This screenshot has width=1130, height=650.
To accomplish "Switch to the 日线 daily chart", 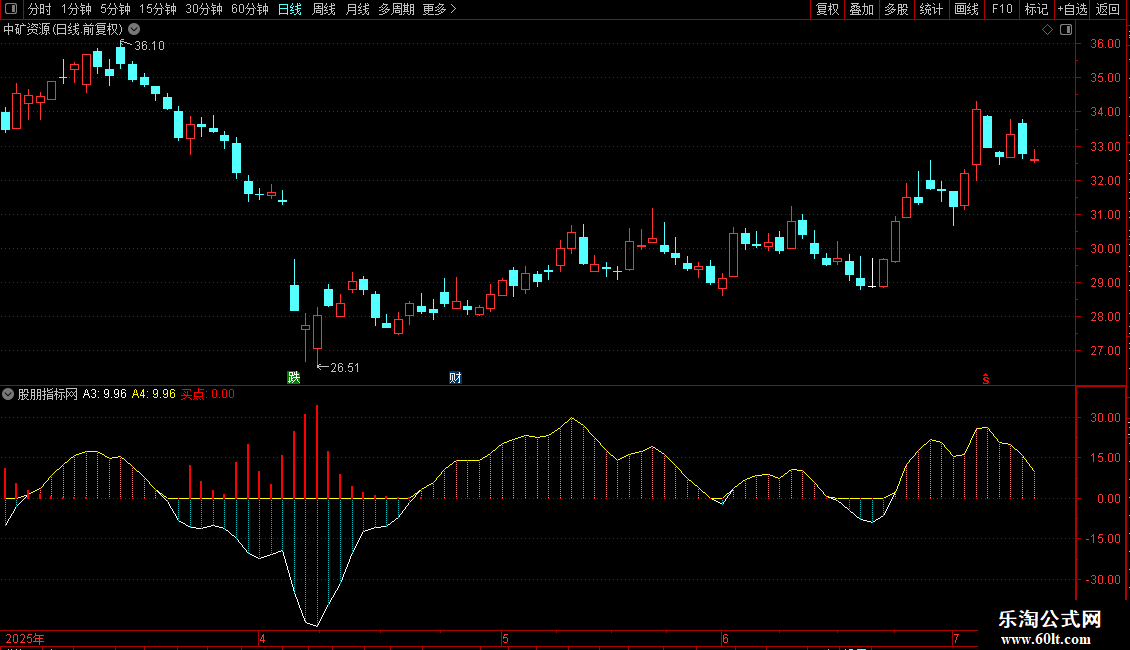I will point(290,9).
